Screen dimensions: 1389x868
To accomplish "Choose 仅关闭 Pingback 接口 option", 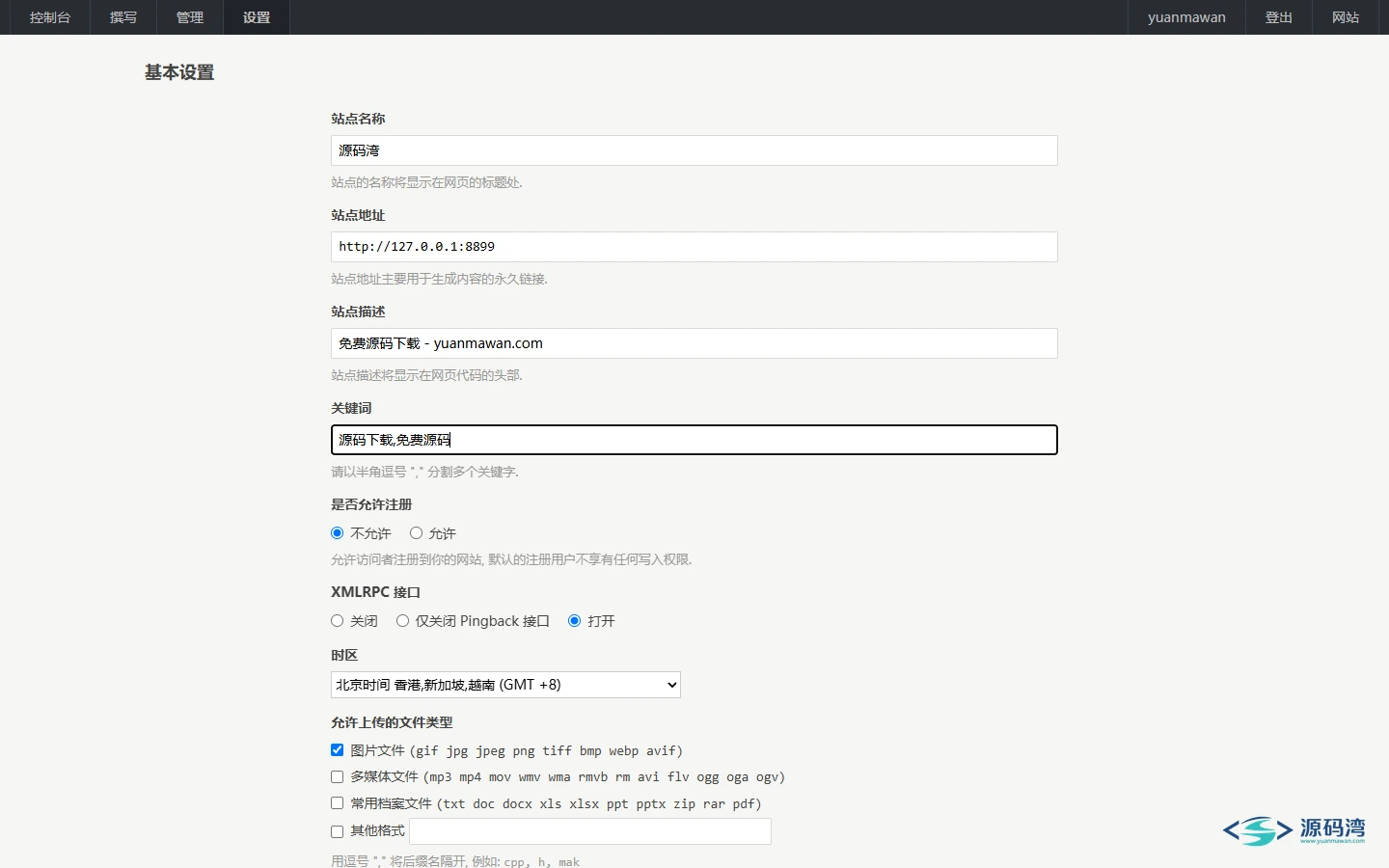I will pos(403,621).
